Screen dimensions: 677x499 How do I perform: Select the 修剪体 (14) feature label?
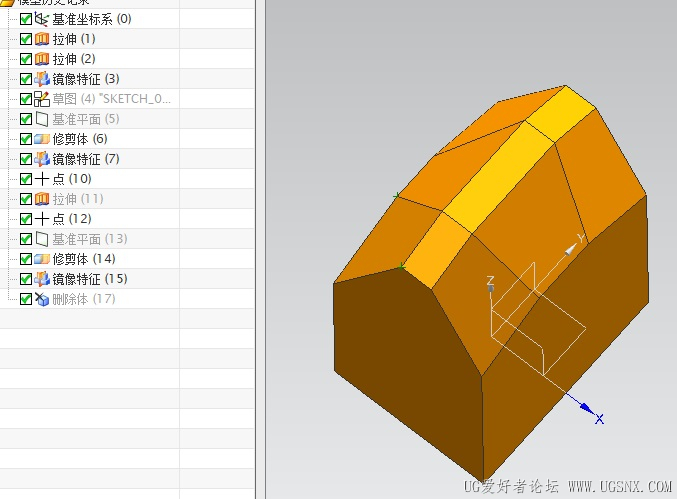click(x=84, y=259)
